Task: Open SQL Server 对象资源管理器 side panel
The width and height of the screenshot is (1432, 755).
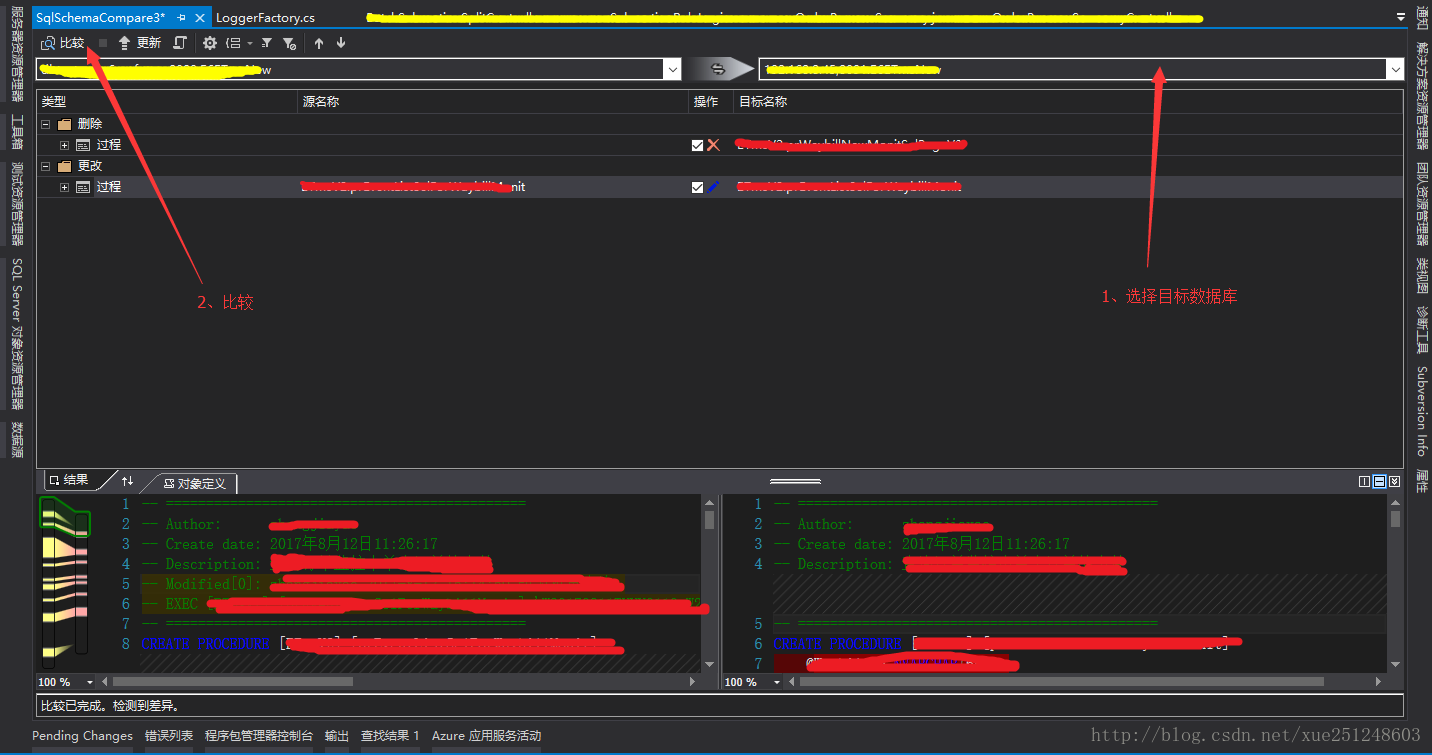Action: pyautogui.click(x=16, y=334)
